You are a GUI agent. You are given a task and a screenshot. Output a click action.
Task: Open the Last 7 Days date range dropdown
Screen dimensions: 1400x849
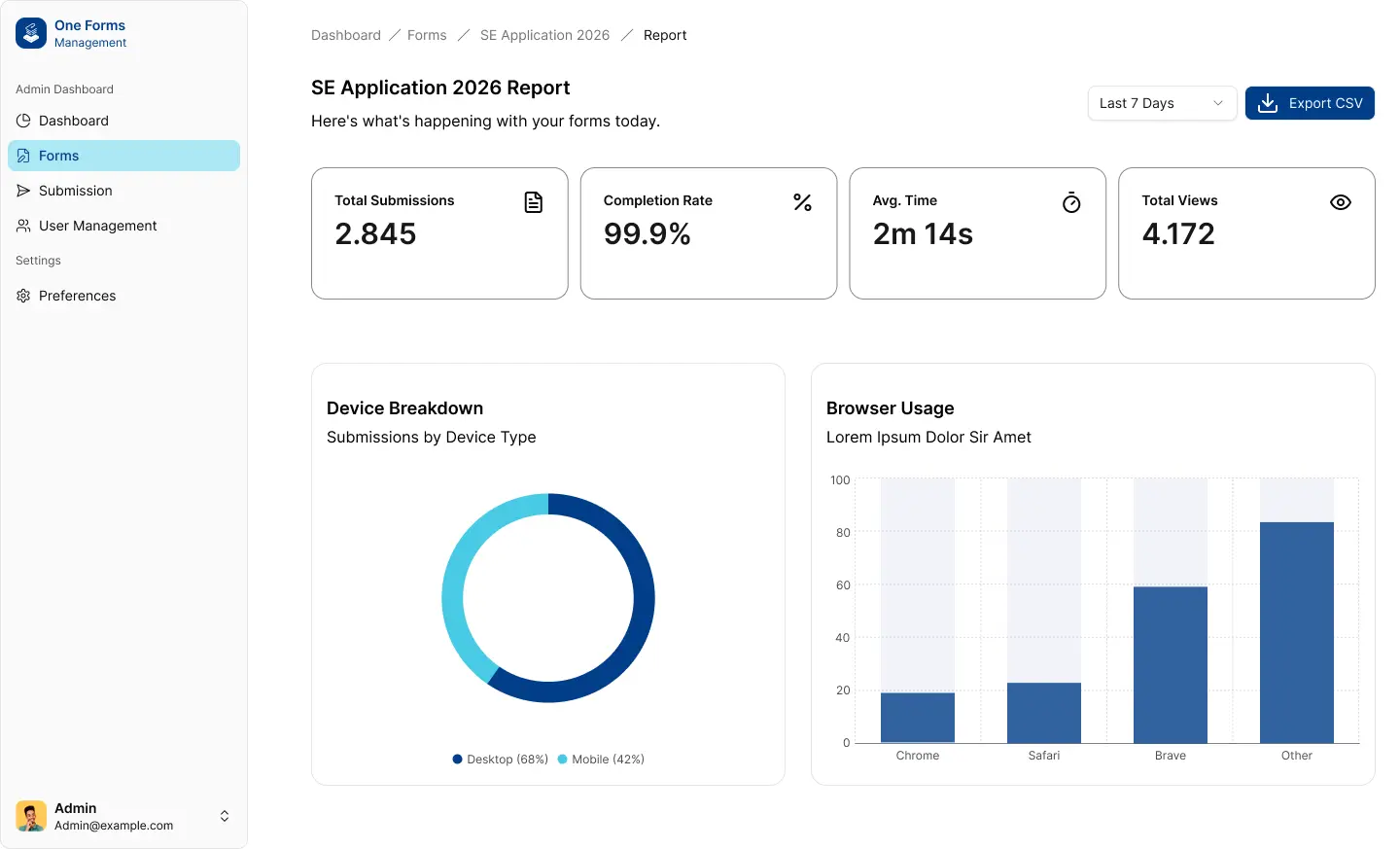[x=1162, y=103]
